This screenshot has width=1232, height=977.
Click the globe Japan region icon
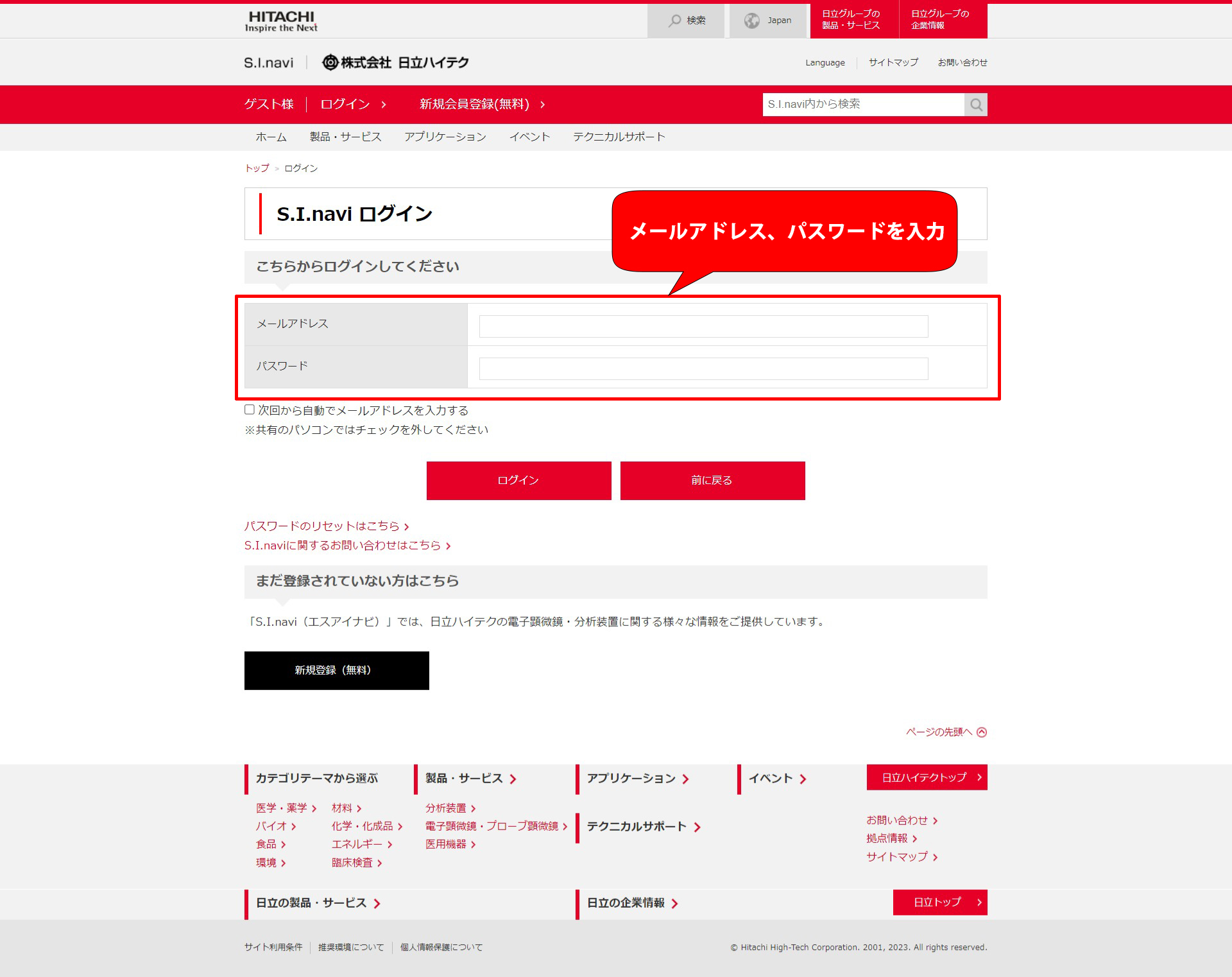point(751,21)
